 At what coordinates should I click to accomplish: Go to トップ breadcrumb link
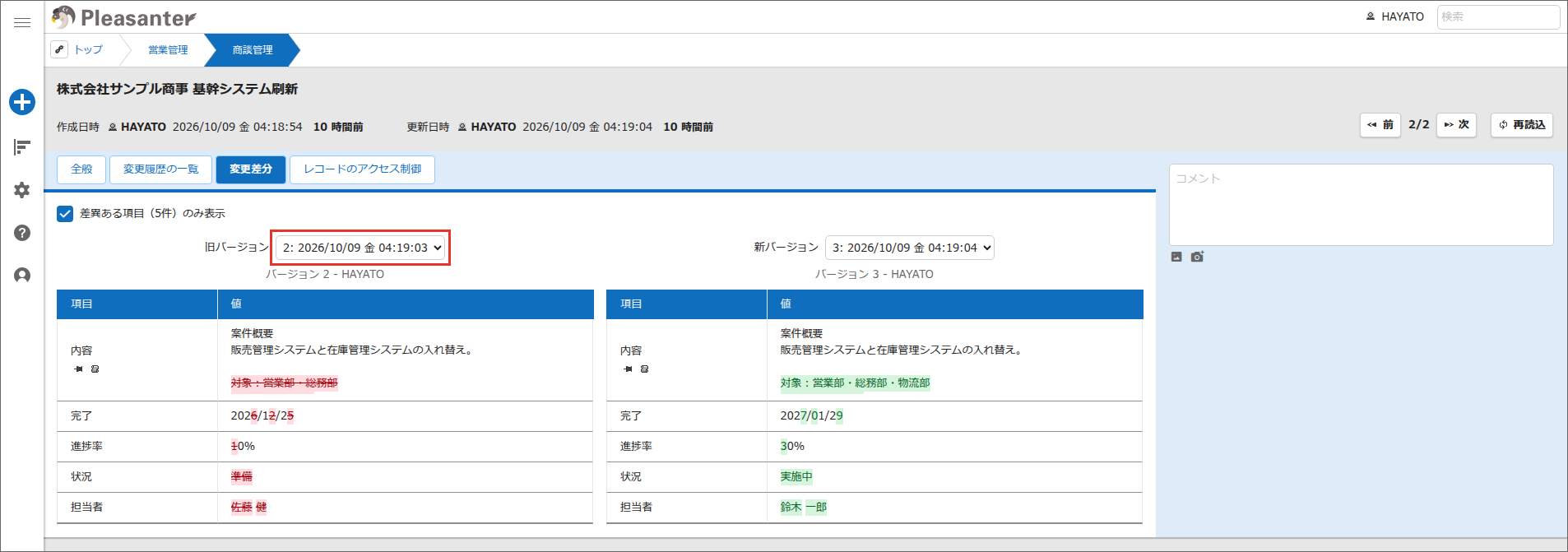pos(88,50)
